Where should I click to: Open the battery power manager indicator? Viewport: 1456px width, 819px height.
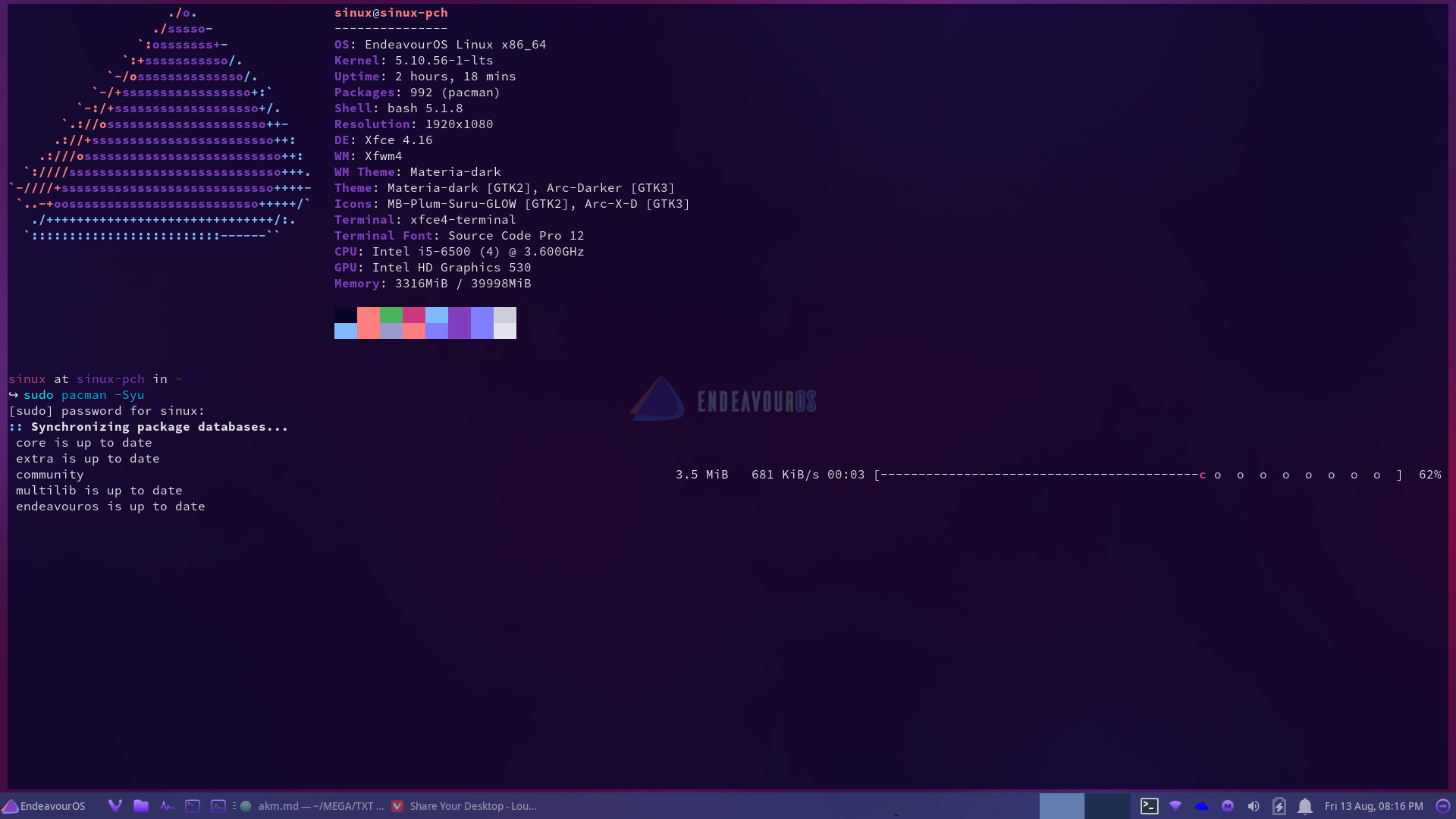click(x=1279, y=806)
